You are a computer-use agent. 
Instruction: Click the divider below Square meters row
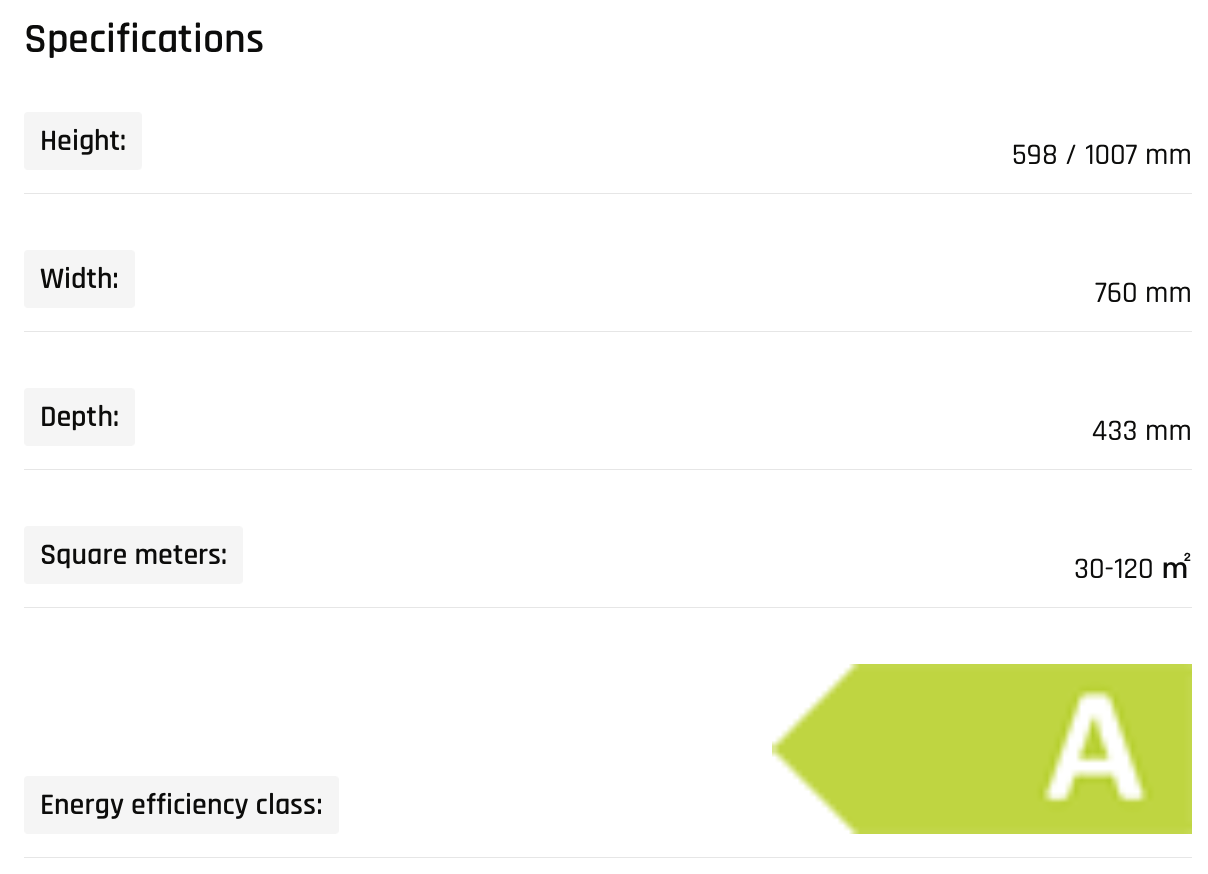[608, 607]
